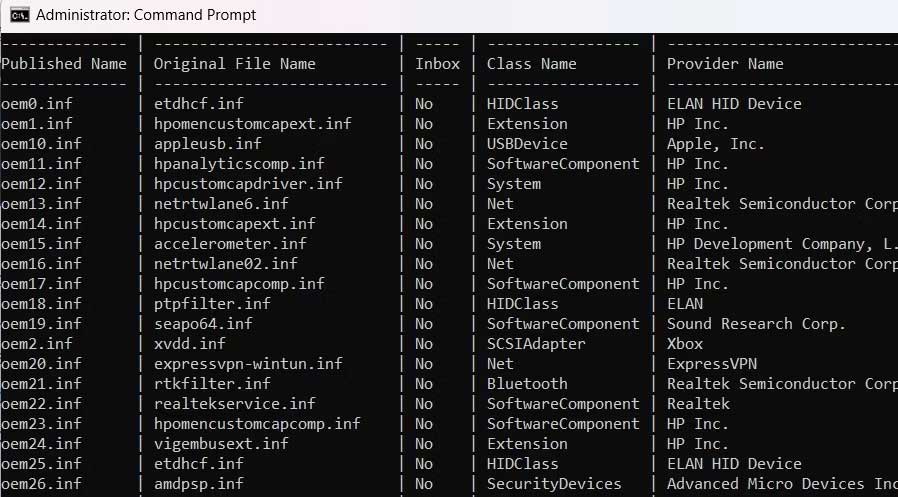Click the accelerometer.inf file name
Screen dimensions: 898x497
pyautogui.click(x=229, y=244)
